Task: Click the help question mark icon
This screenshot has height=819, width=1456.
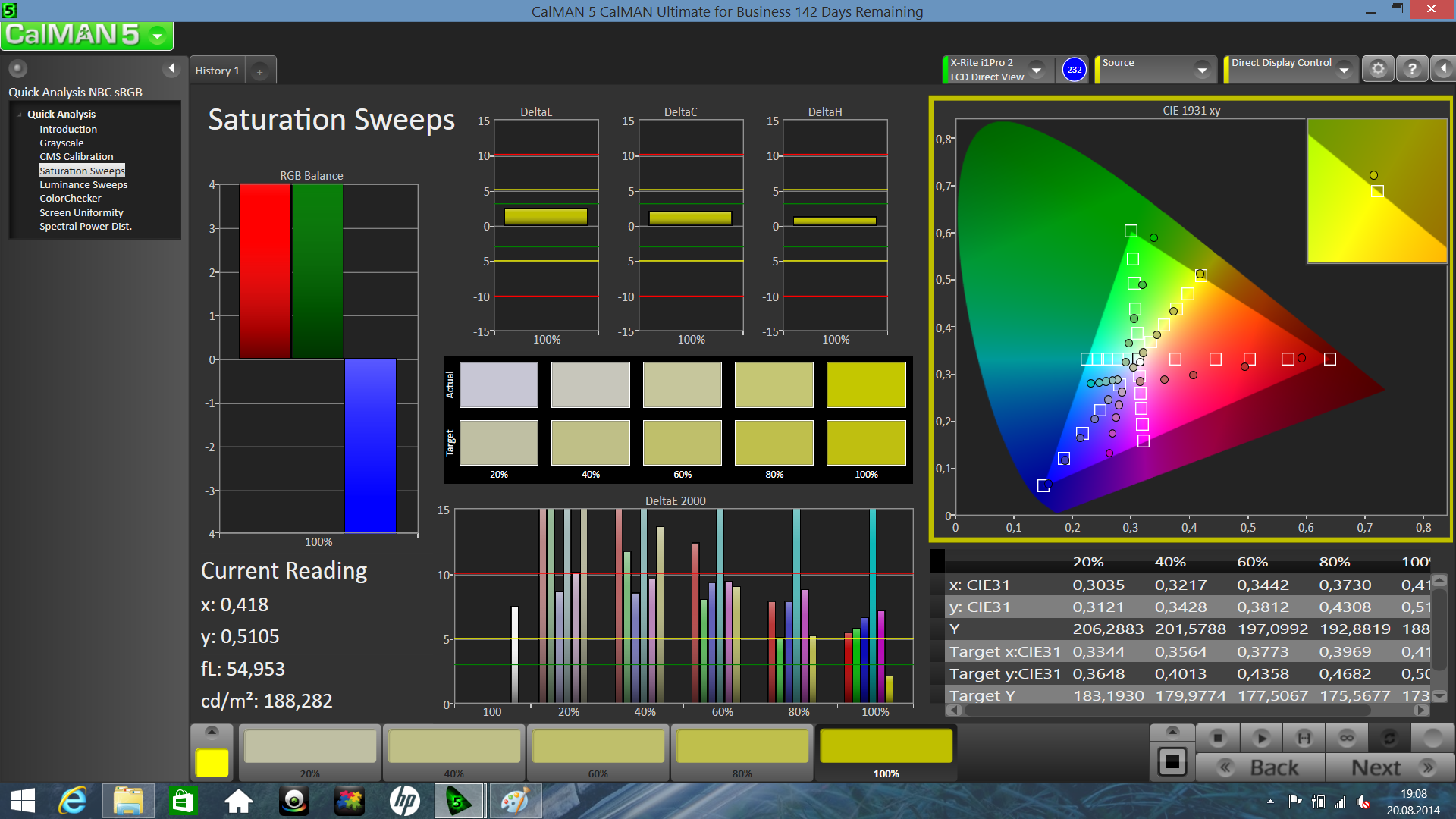Action: click(1411, 69)
